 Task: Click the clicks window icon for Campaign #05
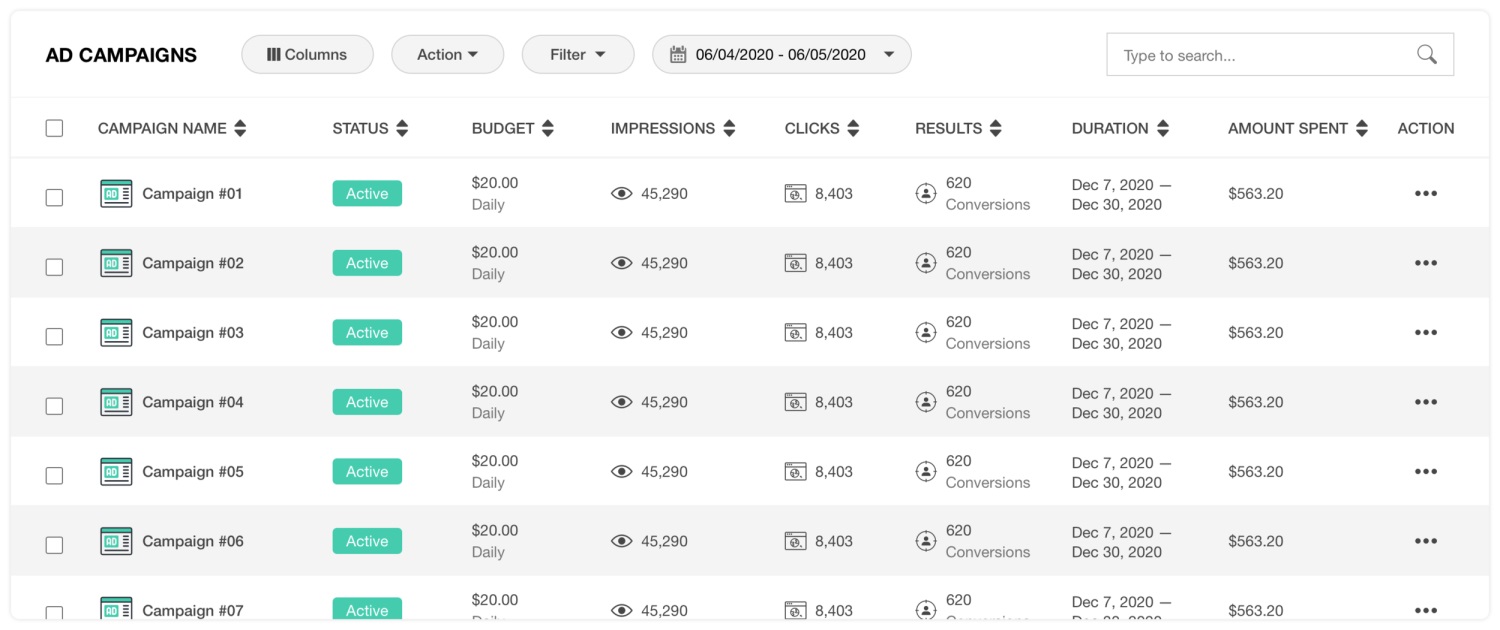[795, 472]
